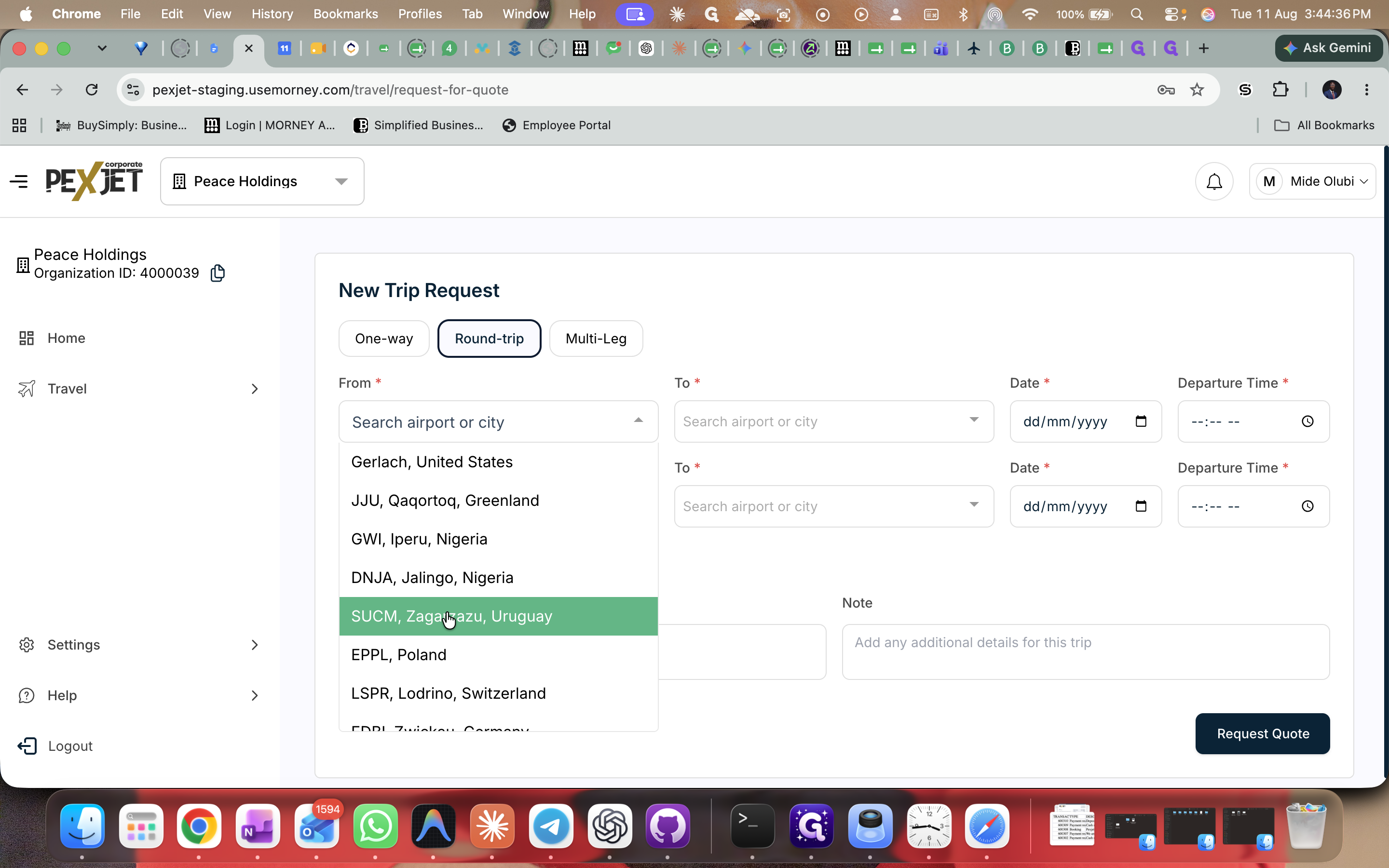Screen dimensions: 1389x868
Task: Select the Round-trip trip type
Action: click(x=489, y=339)
